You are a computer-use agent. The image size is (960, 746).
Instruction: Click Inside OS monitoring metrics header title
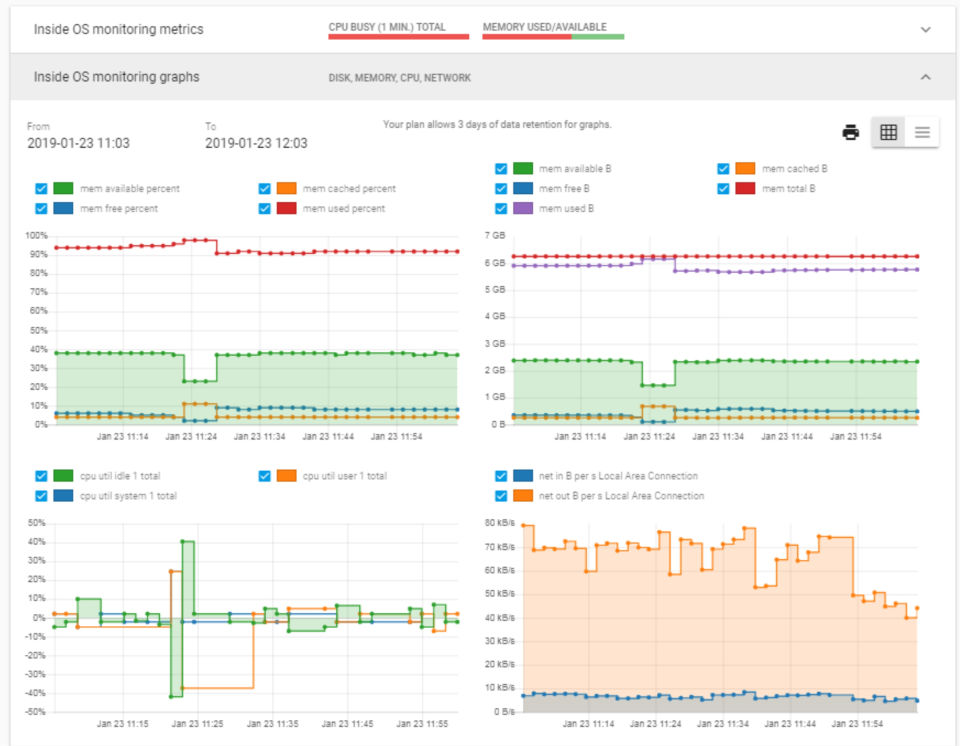(x=118, y=29)
